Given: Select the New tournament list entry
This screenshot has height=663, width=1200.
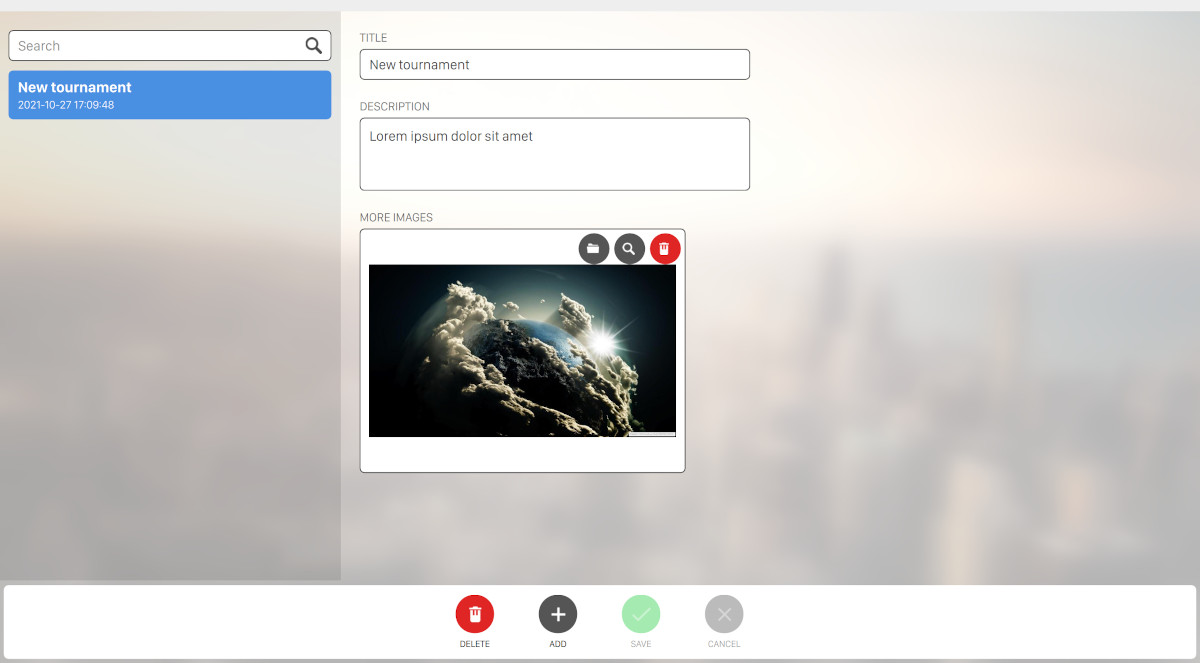Looking at the screenshot, I should 170,94.
